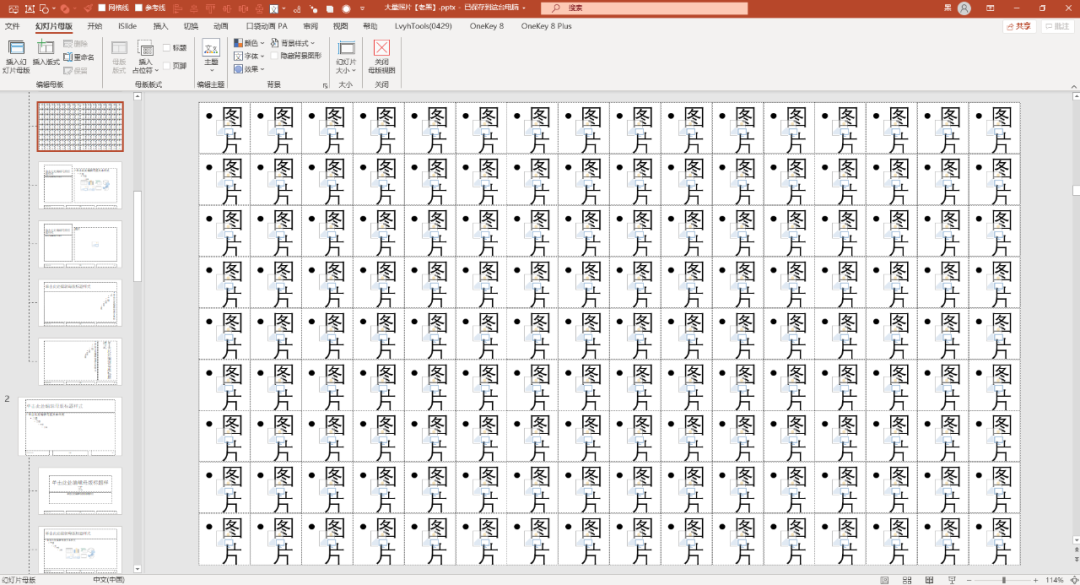Image resolution: width=1080 pixels, height=585 pixels.
Task: Open Background group dialog launcher
Action: 325,85
